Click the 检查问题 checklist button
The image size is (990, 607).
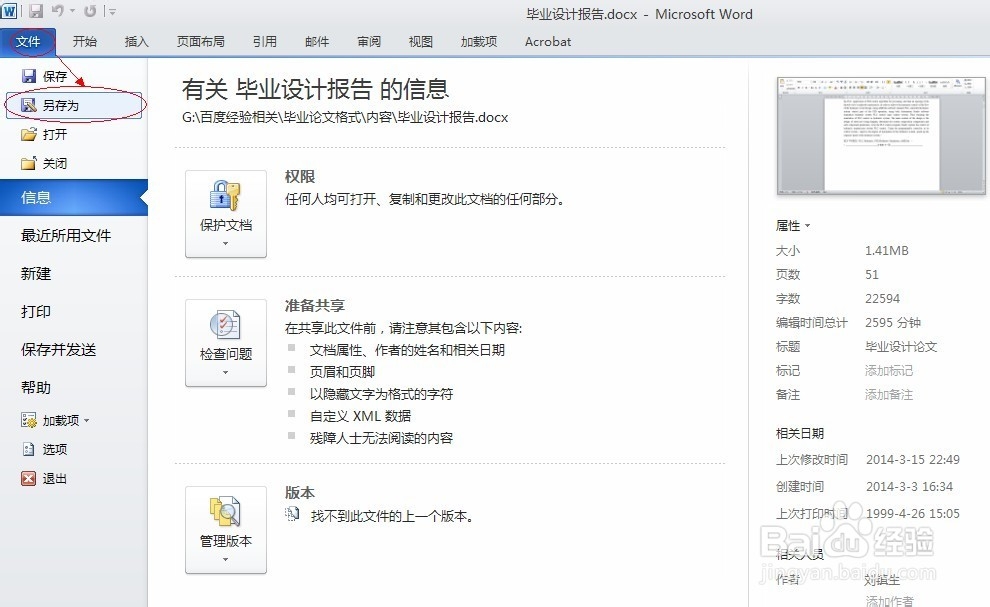click(225, 342)
